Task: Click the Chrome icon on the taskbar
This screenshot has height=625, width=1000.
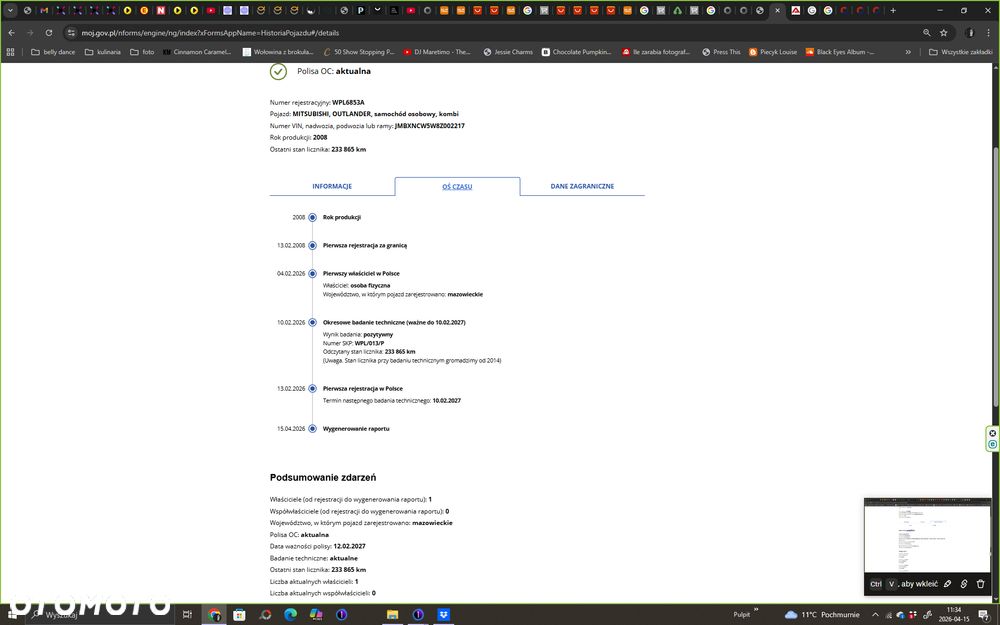Action: (214, 614)
